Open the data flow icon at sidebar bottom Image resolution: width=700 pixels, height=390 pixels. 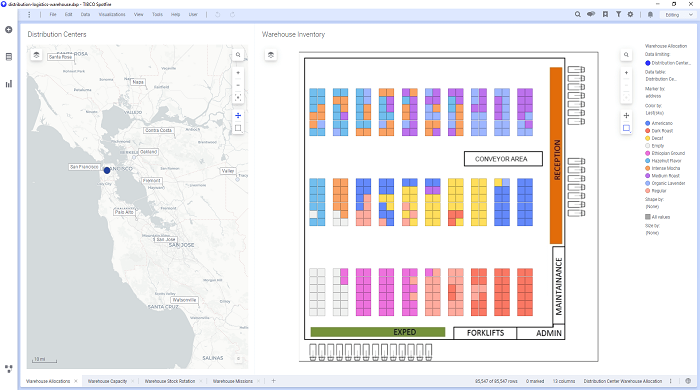[x=8, y=369]
